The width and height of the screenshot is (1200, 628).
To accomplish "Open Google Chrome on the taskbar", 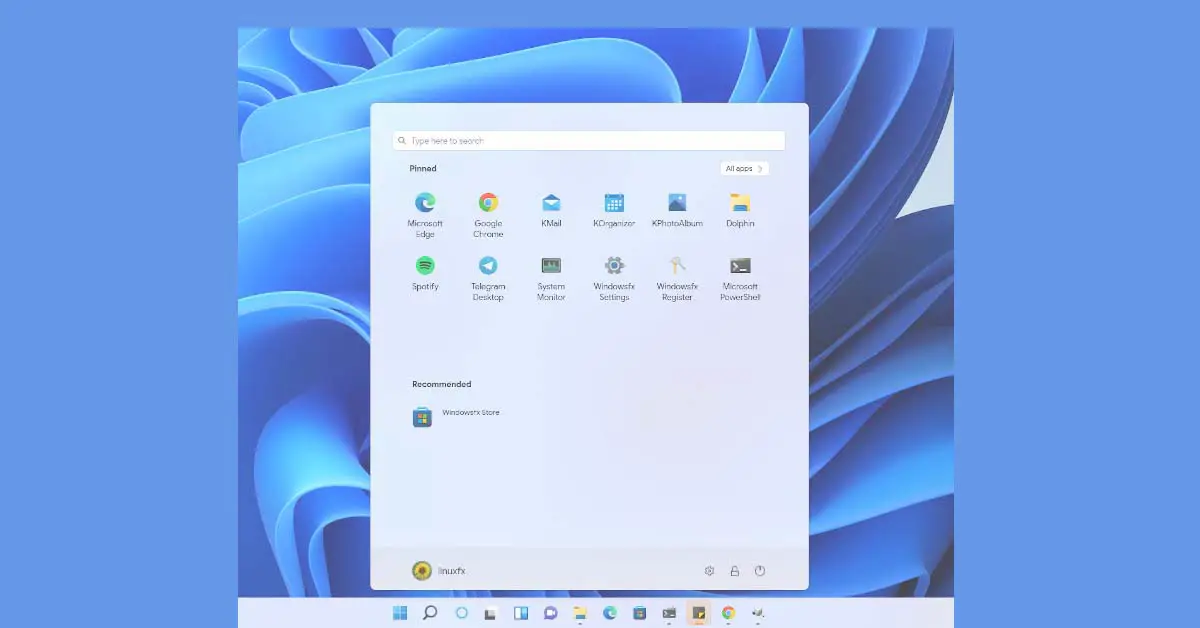I will click(729, 613).
